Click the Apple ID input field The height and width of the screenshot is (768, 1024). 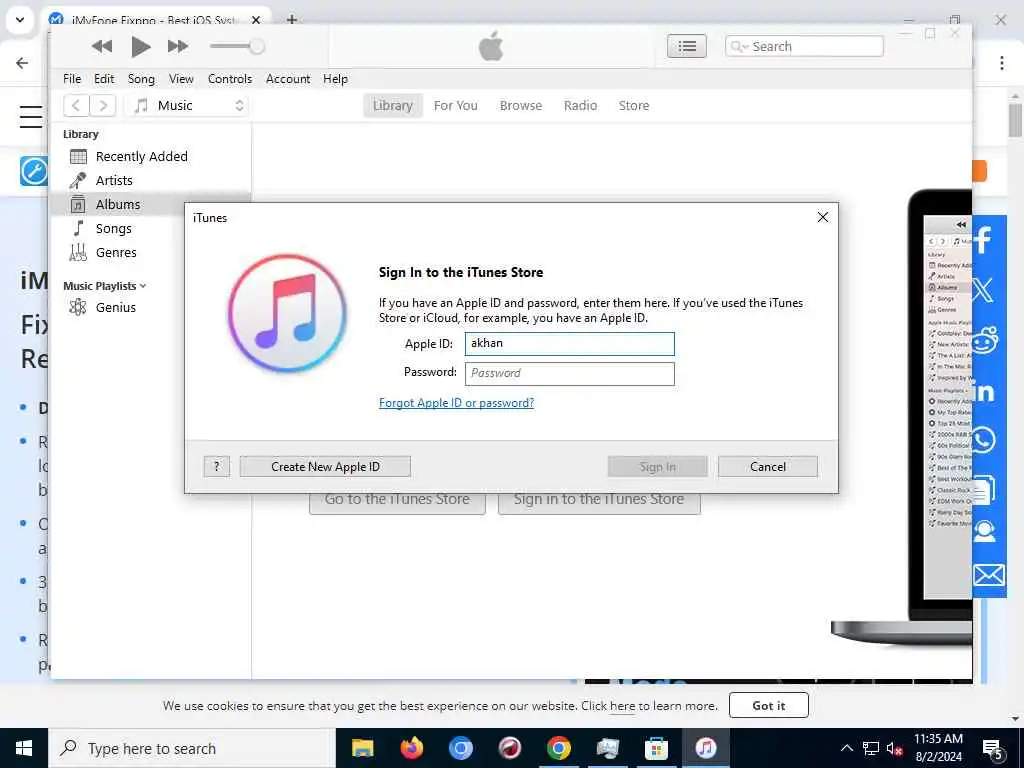click(x=569, y=344)
